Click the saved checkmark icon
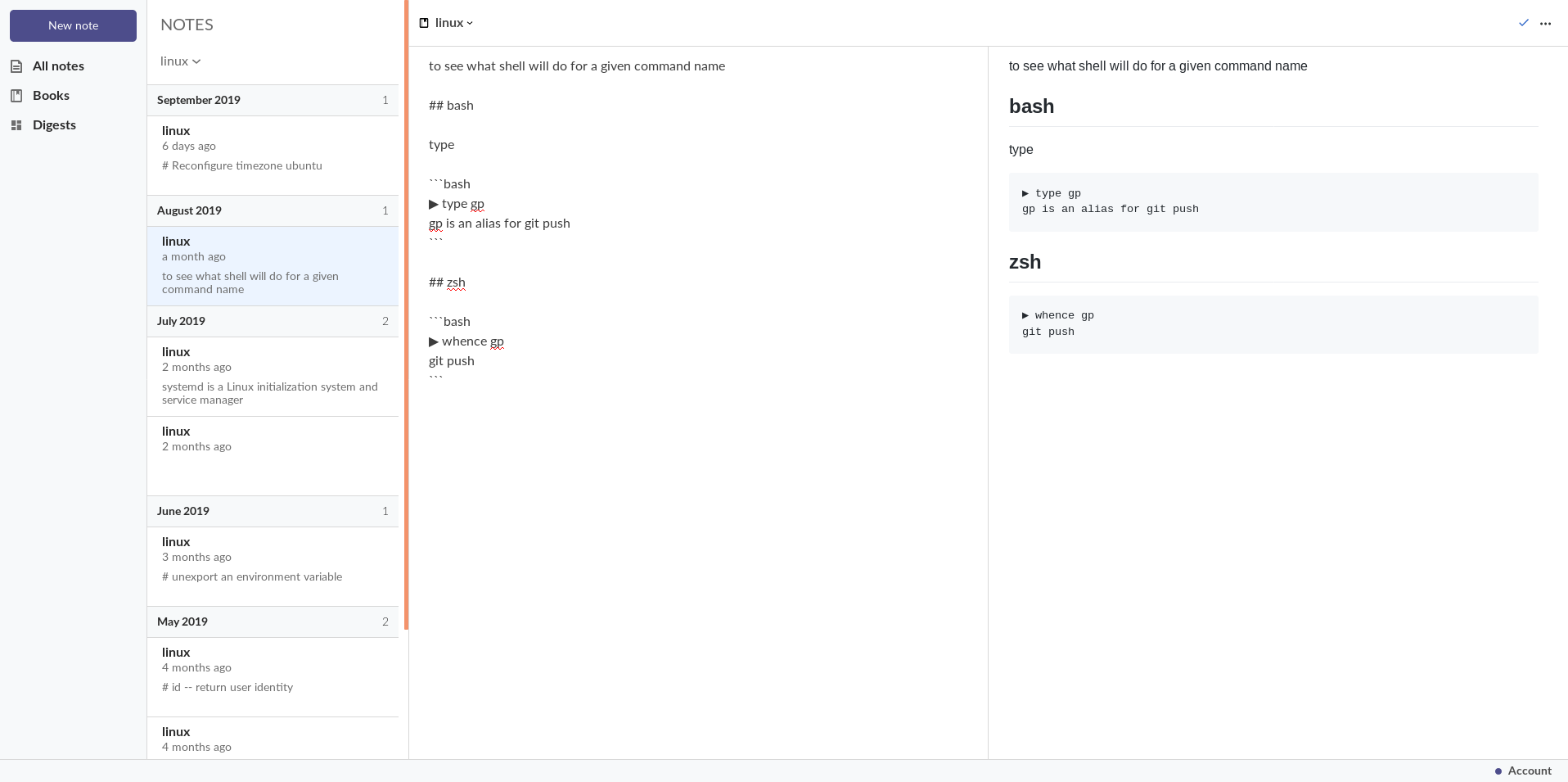 [x=1524, y=23]
